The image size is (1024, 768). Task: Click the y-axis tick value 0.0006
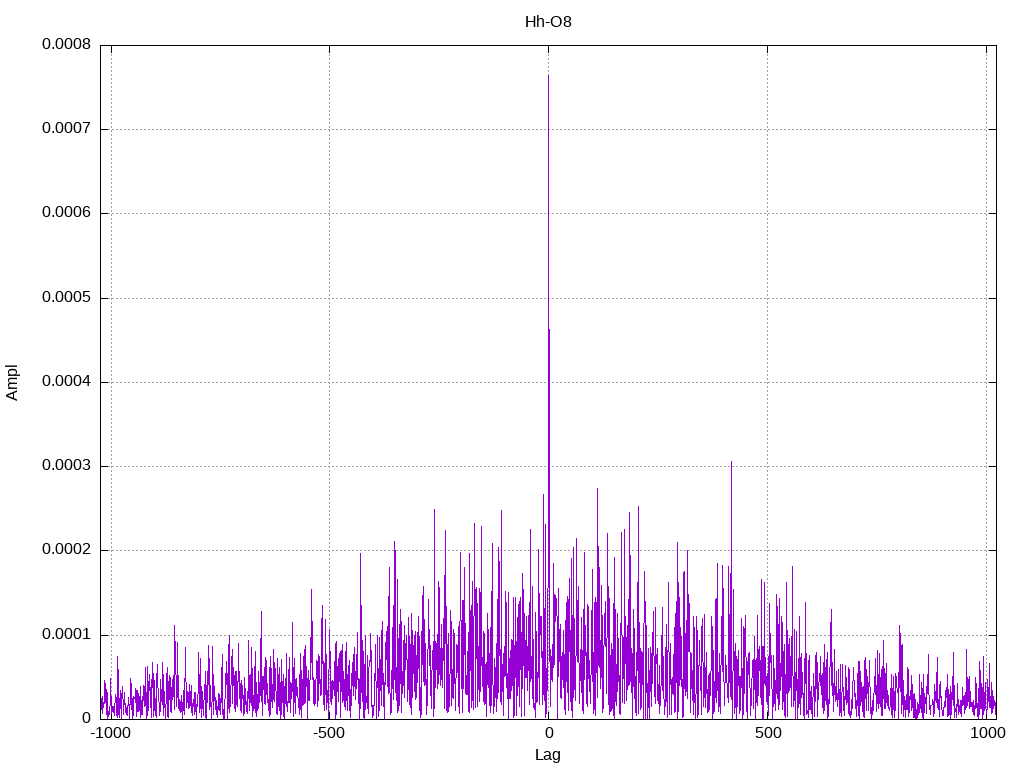[67, 213]
